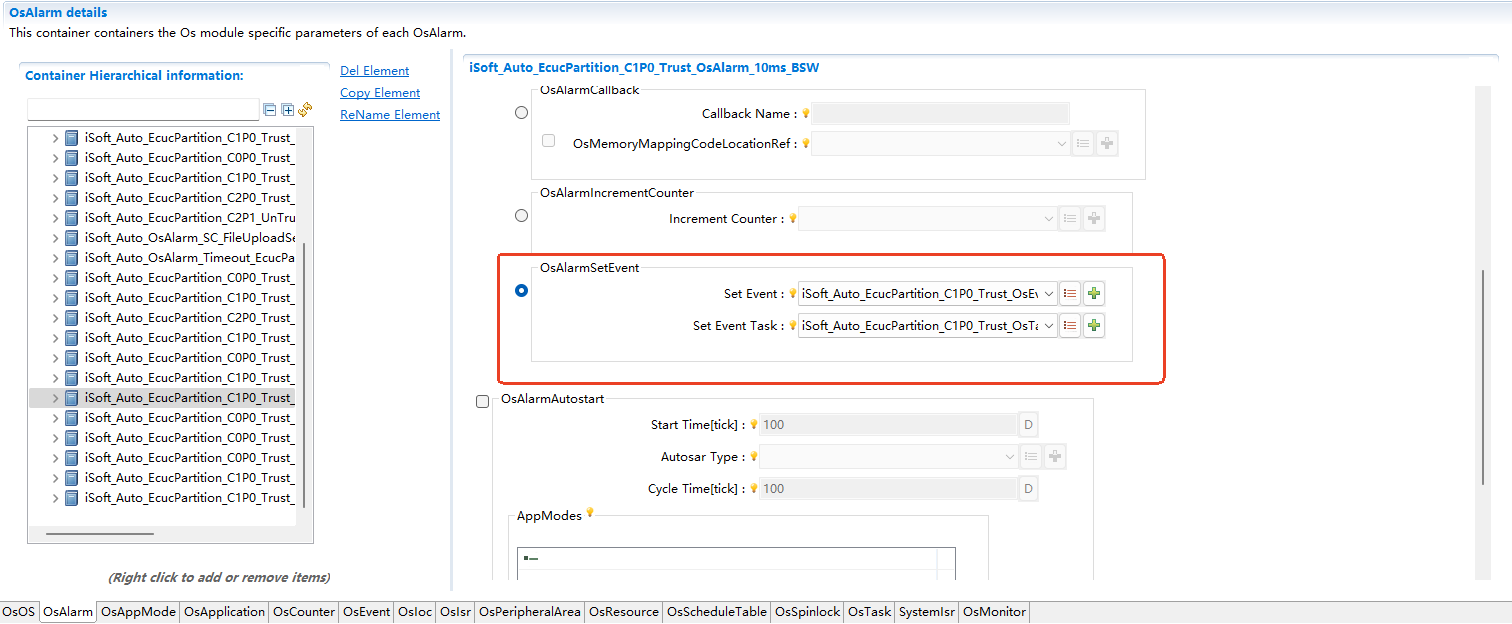This screenshot has width=1512, height=624.
Task: Open the Set Event dropdown
Action: click(1048, 294)
